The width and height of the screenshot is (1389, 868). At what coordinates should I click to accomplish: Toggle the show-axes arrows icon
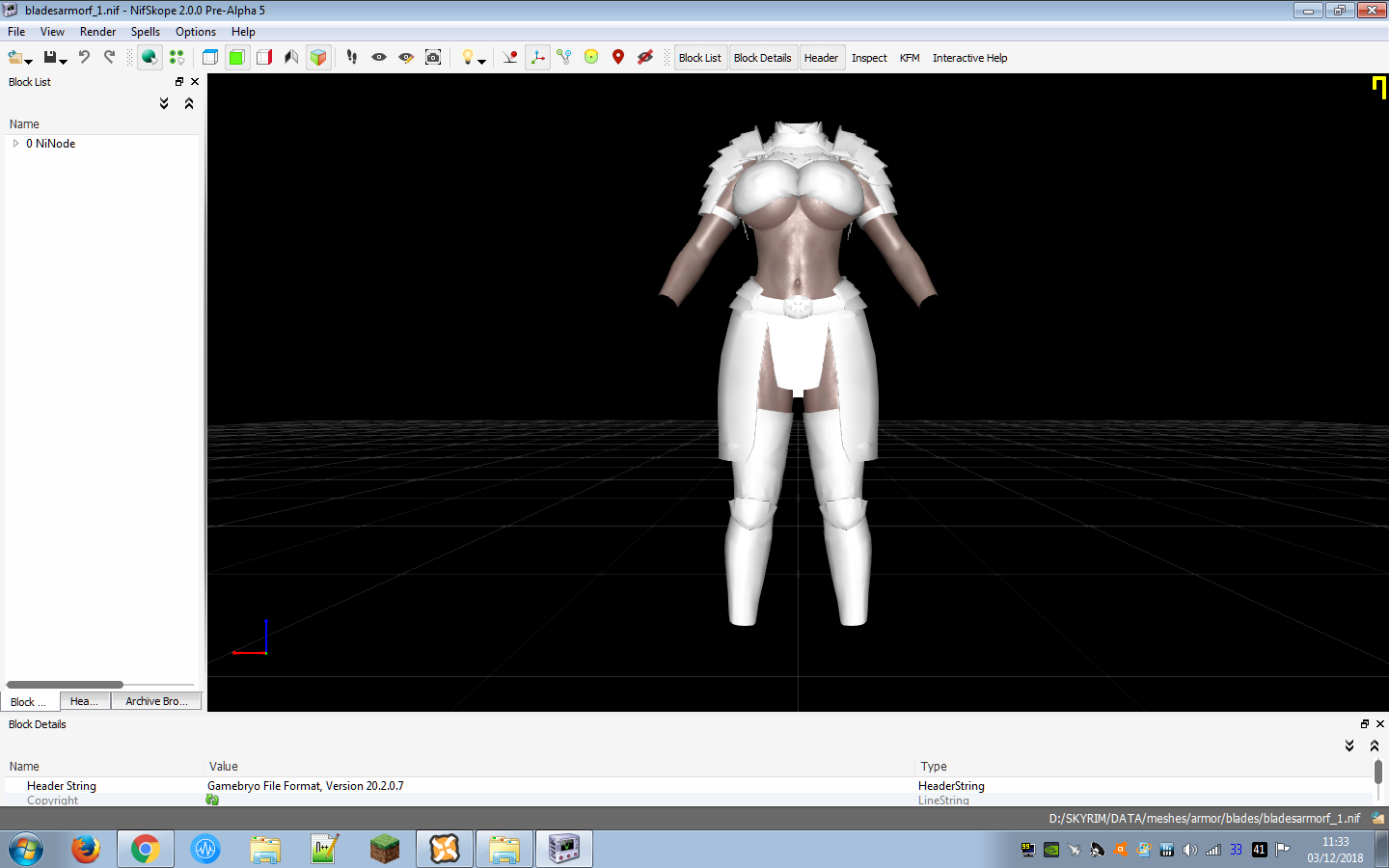click(x=537, y=58)
